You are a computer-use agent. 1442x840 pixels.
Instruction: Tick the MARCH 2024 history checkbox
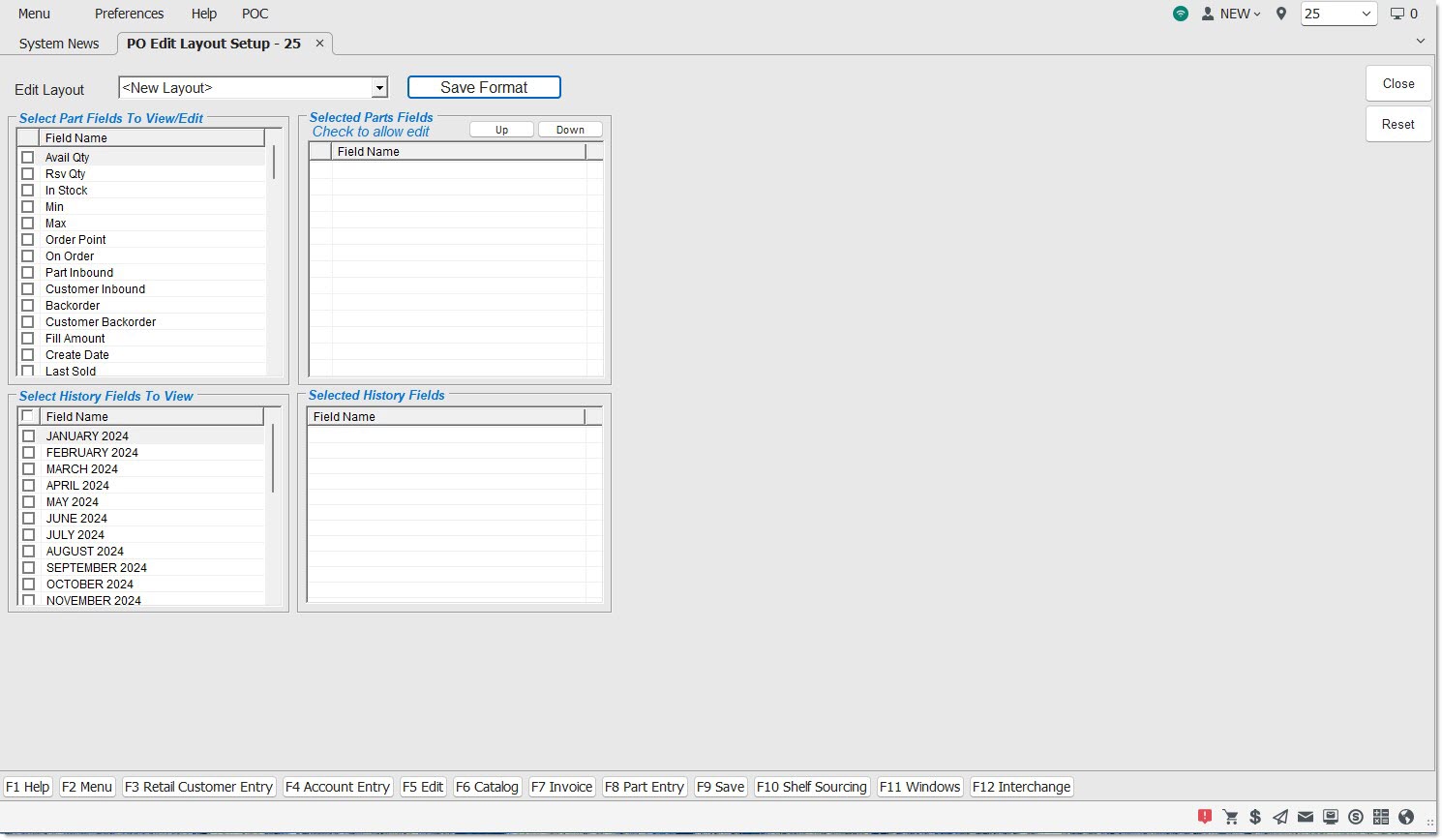coord(29,469)
